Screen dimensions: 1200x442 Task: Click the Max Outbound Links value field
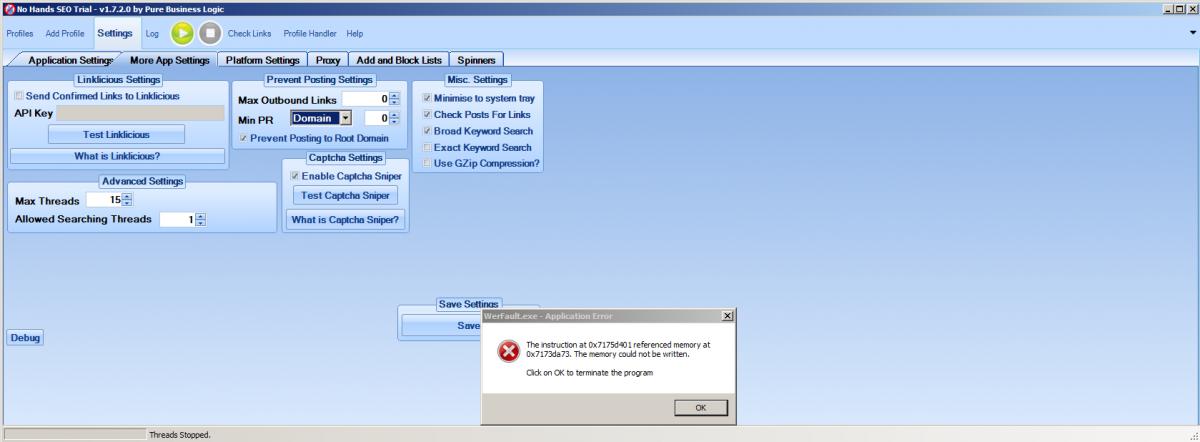(x=365, y=99)
